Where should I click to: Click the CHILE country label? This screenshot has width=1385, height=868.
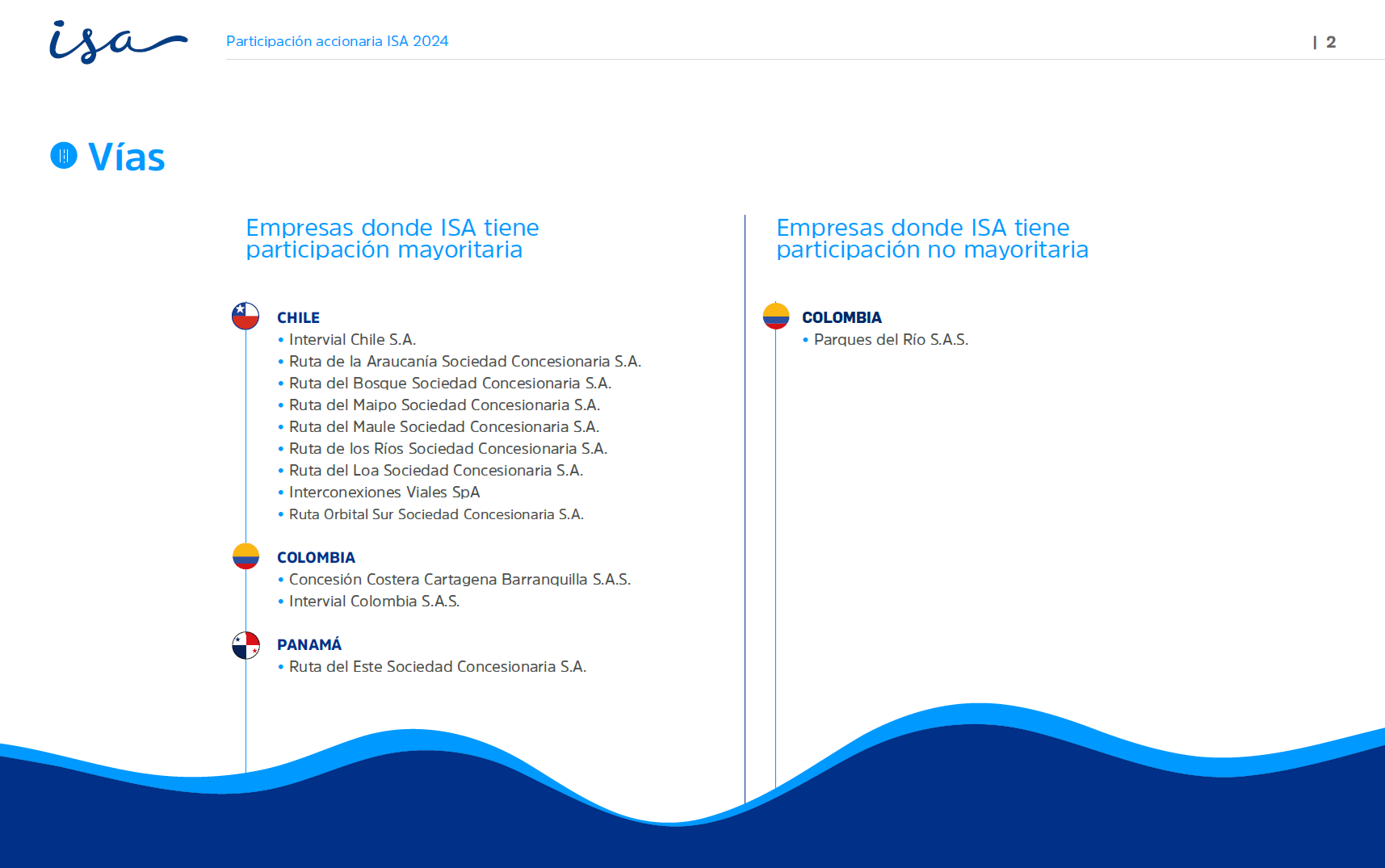[298, 317]
